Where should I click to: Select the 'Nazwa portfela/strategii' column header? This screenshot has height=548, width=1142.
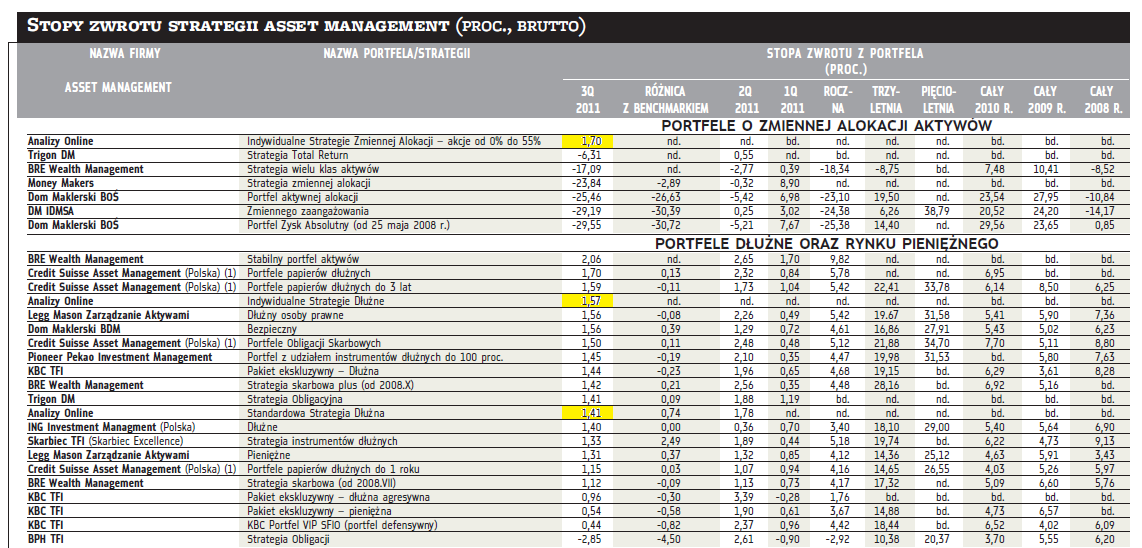[x=396, y=53]
